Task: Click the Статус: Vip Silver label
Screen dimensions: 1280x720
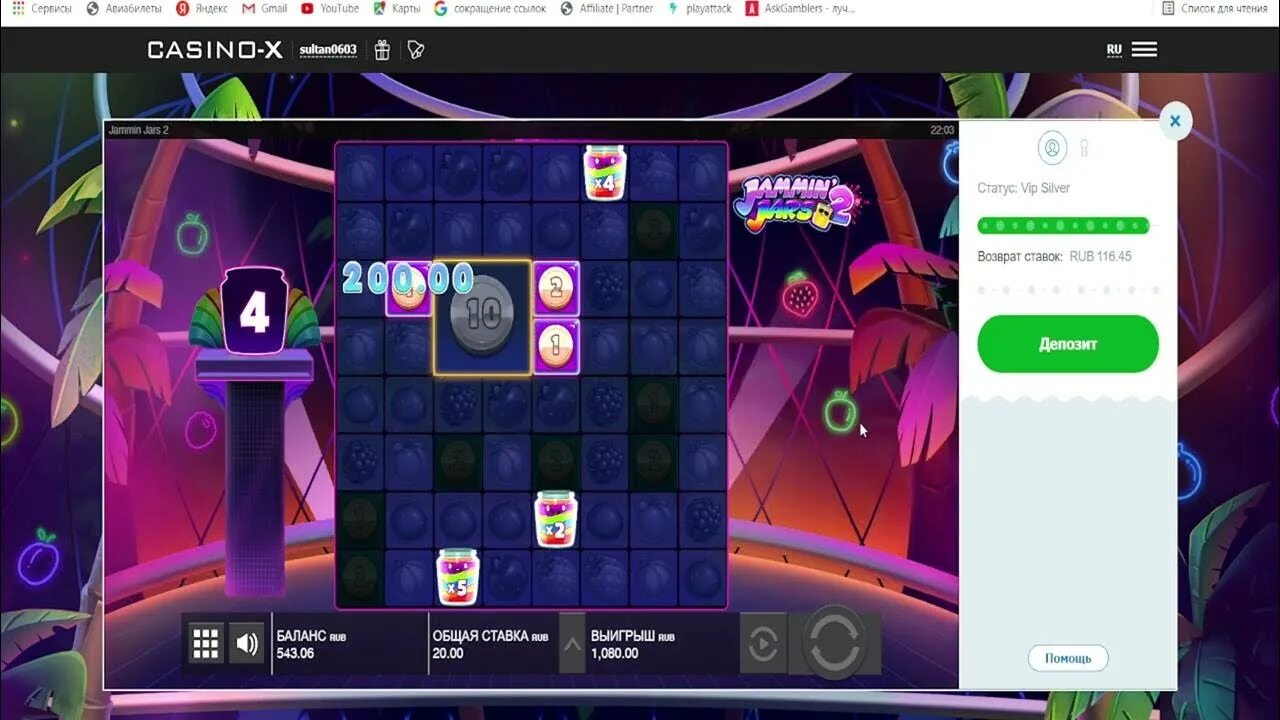Action: [1023, 188]
